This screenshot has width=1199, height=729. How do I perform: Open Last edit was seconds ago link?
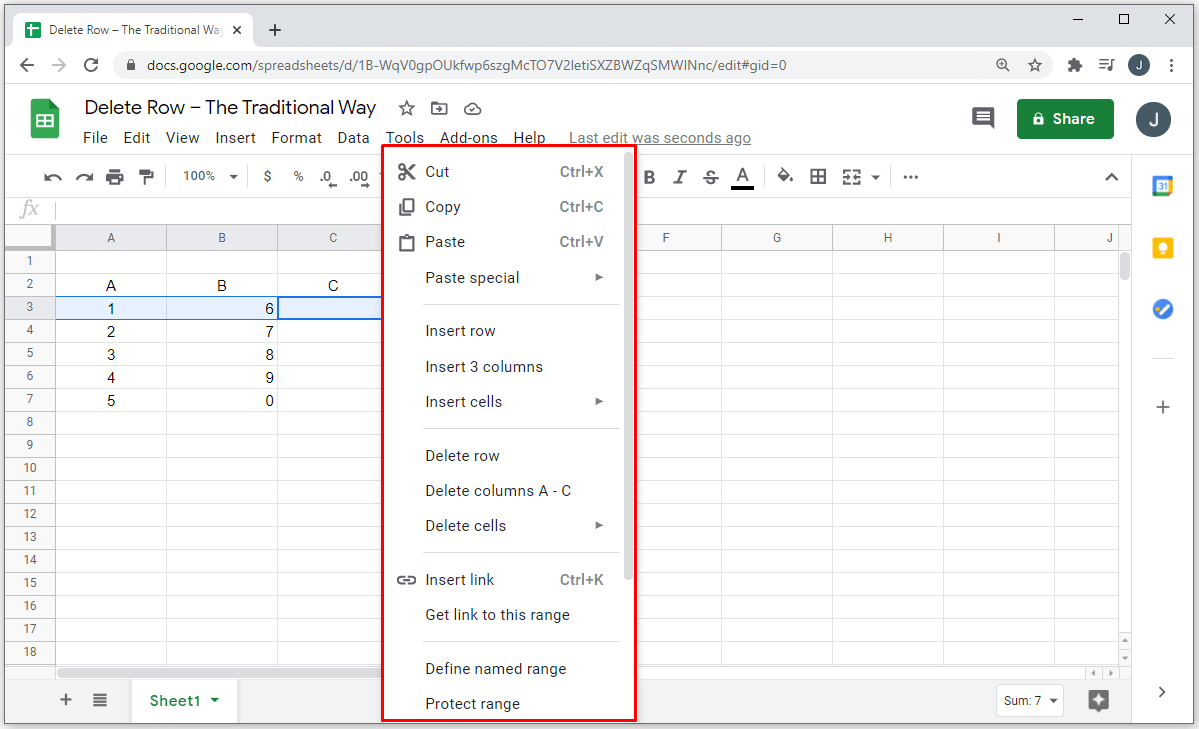pos(659,138)
